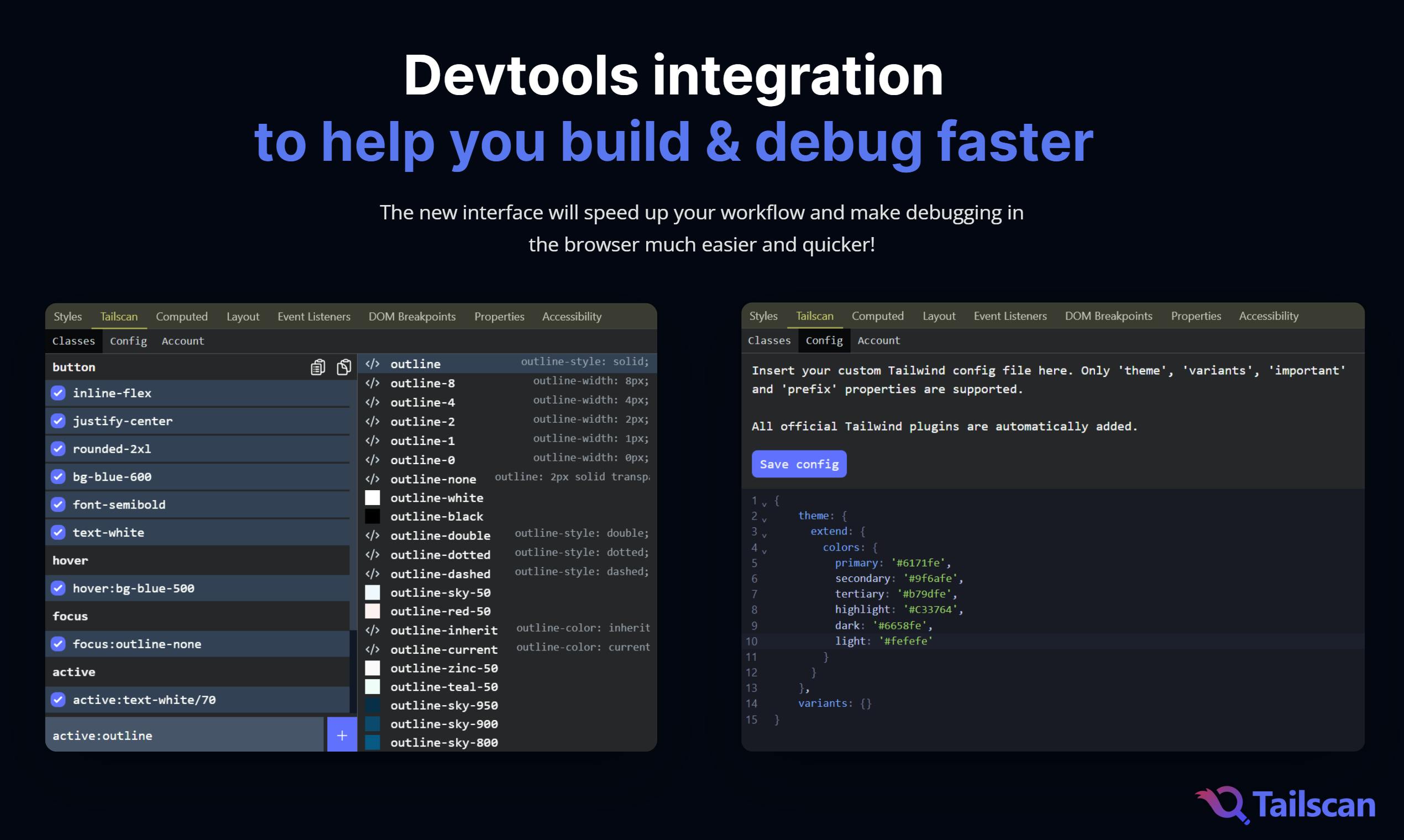Click the Save config button

[799, 464]
